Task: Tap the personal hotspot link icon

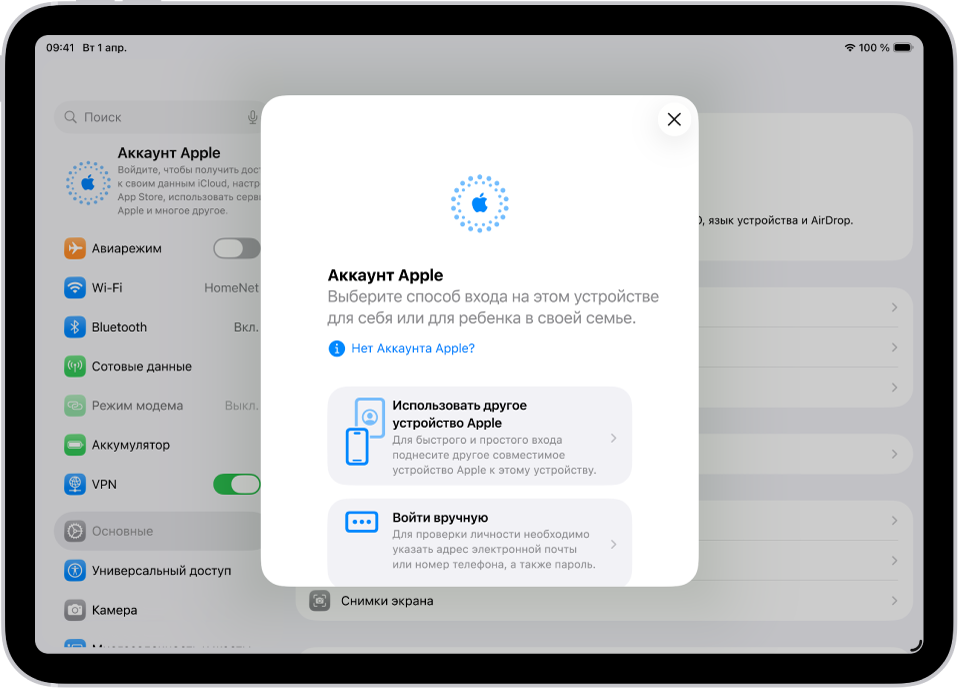Action: coord(75,405)
